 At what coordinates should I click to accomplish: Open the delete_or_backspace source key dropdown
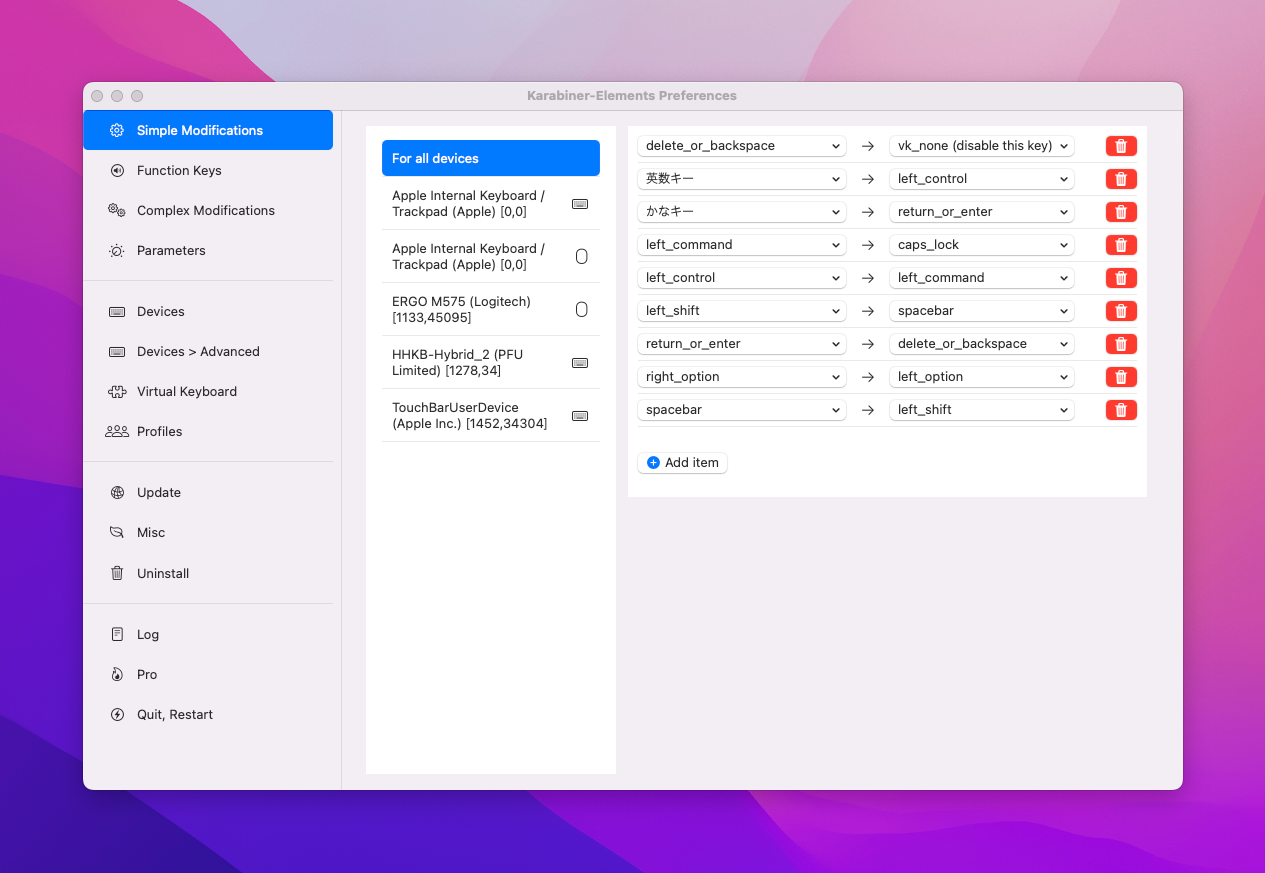742,146
